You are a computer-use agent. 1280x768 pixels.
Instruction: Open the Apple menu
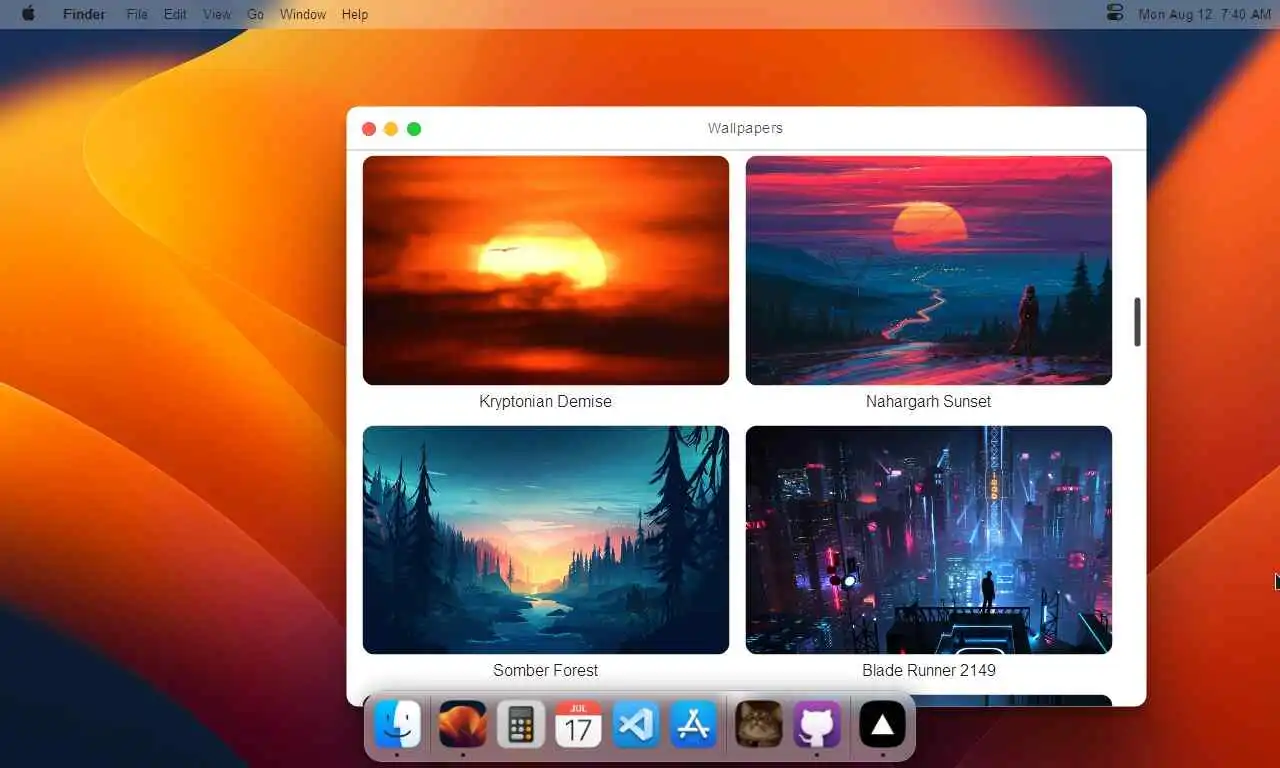pos(28,14)
